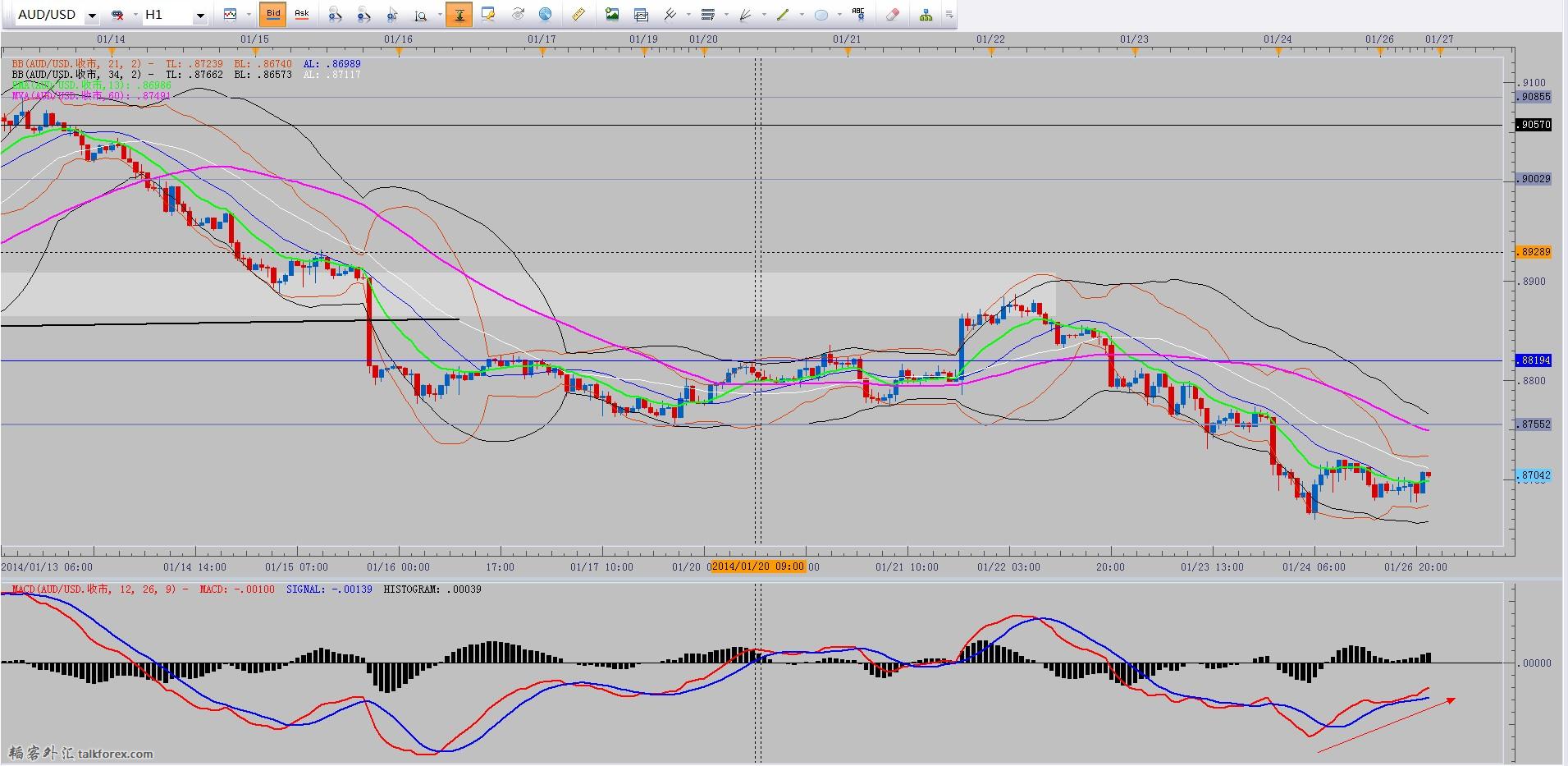Expand the Fibonacci tool dropdown arrow
This screenshot has width=1568, height=766.
[x=726, y=15]
